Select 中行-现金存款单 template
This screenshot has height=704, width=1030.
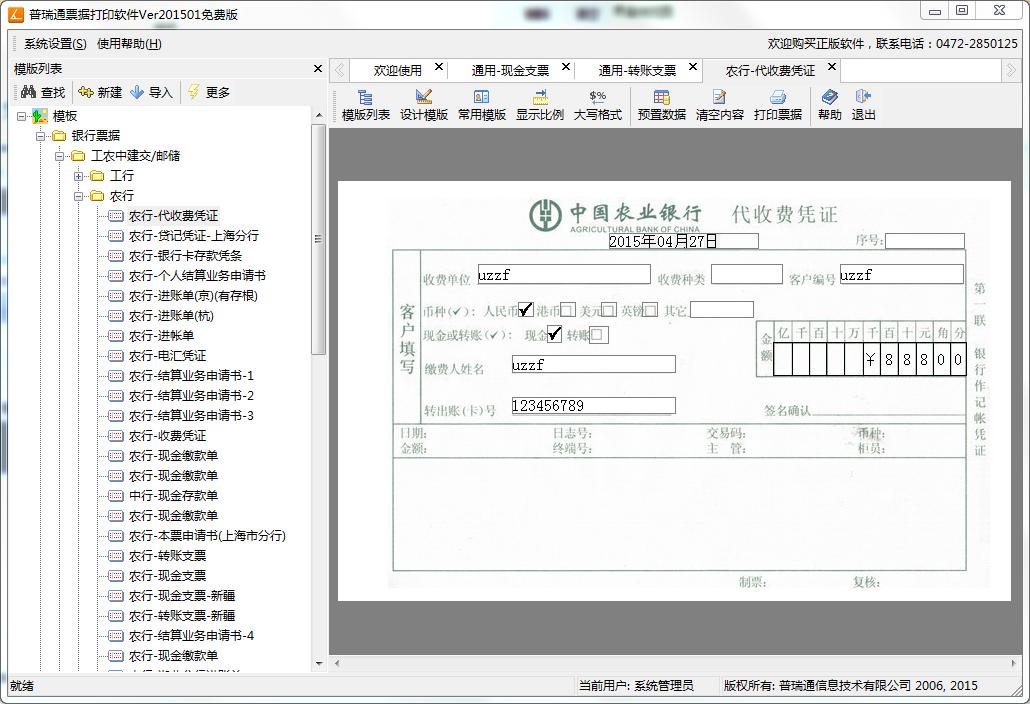click(173, 496)
